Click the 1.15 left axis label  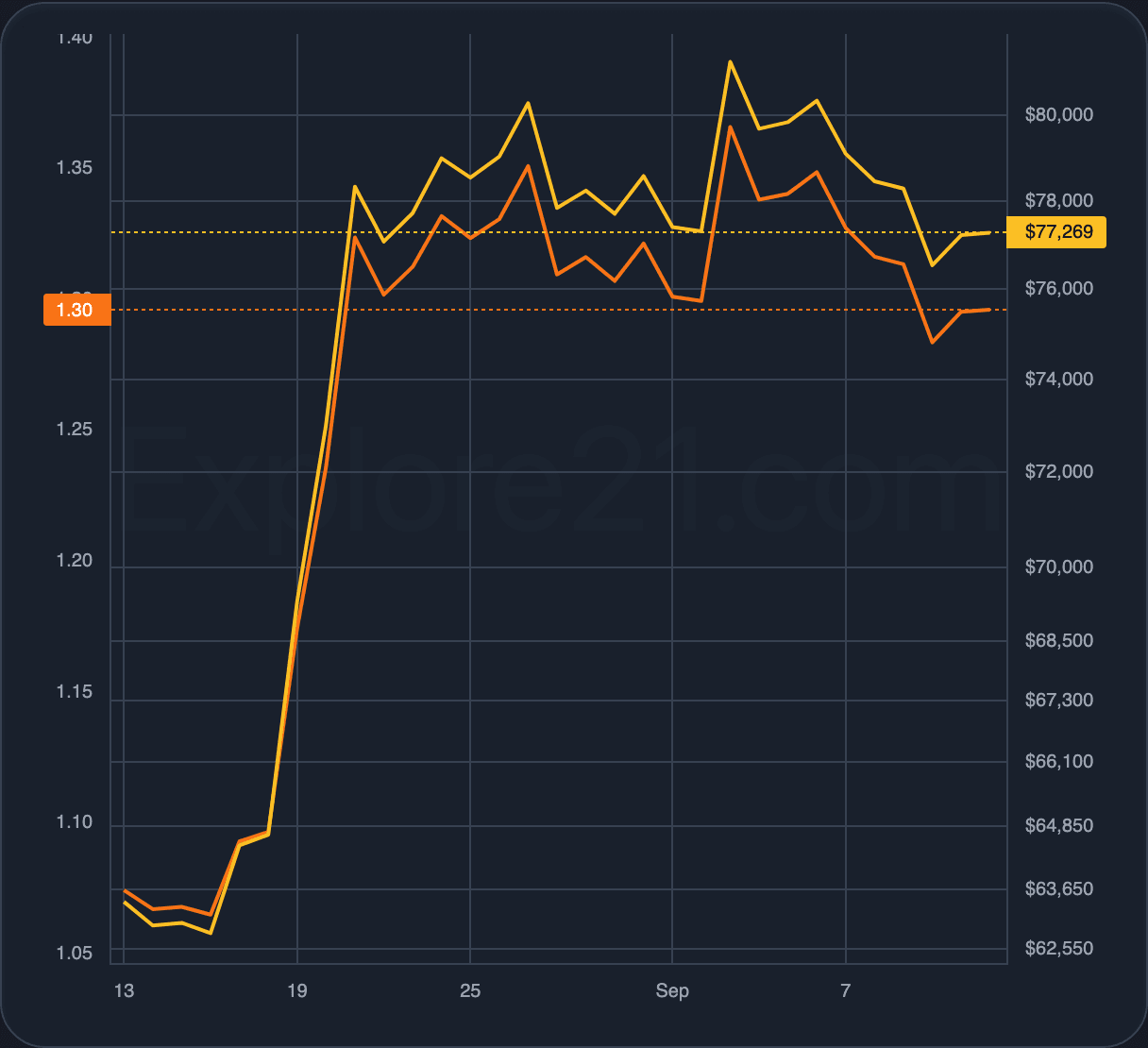pos(75,692)
